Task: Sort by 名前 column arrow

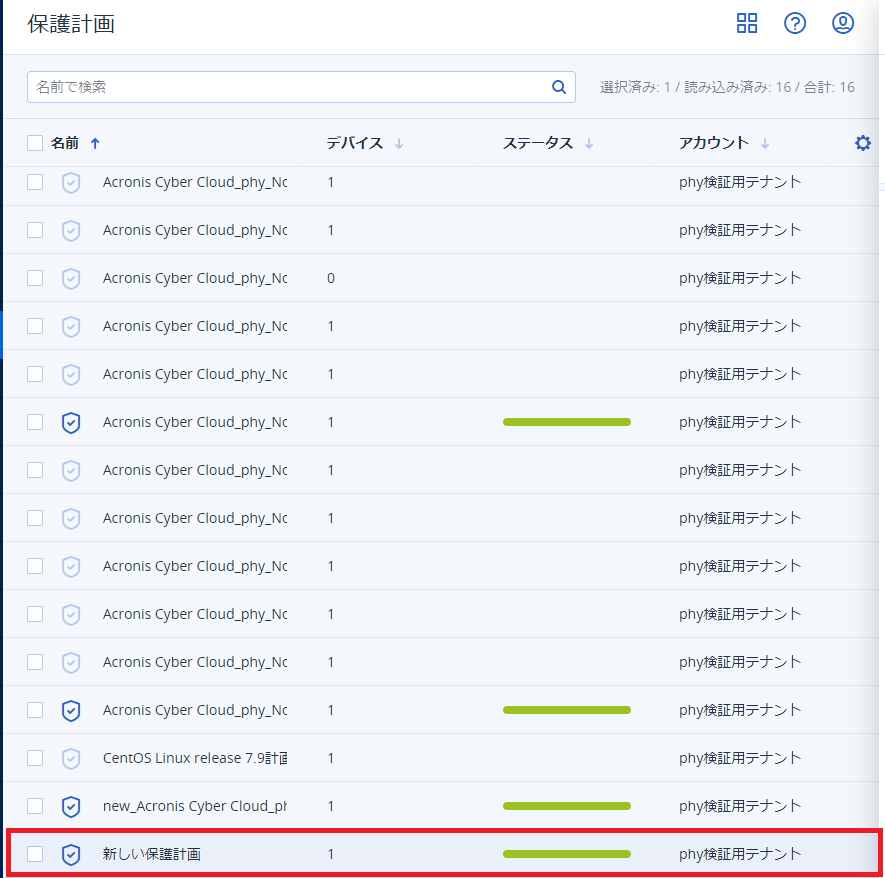Action: pyautogui.click(x=95, y=143)
